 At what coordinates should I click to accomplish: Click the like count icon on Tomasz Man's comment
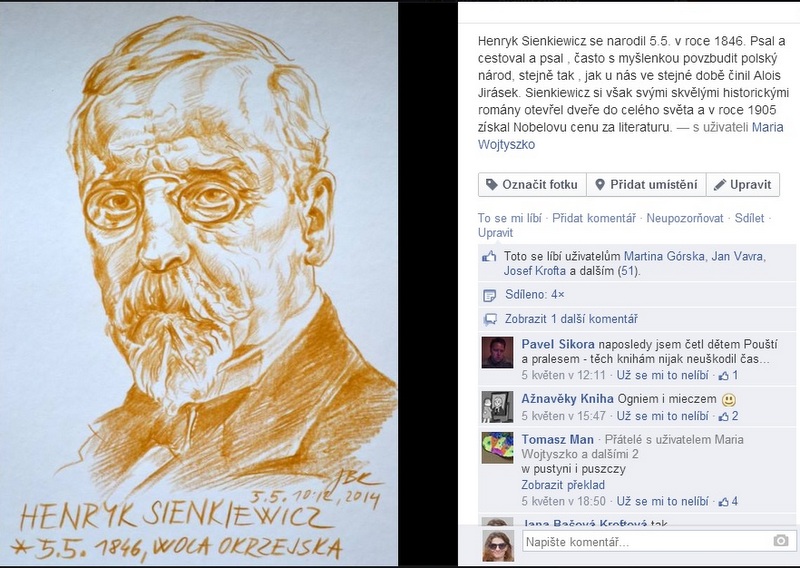tap(723, 502)
